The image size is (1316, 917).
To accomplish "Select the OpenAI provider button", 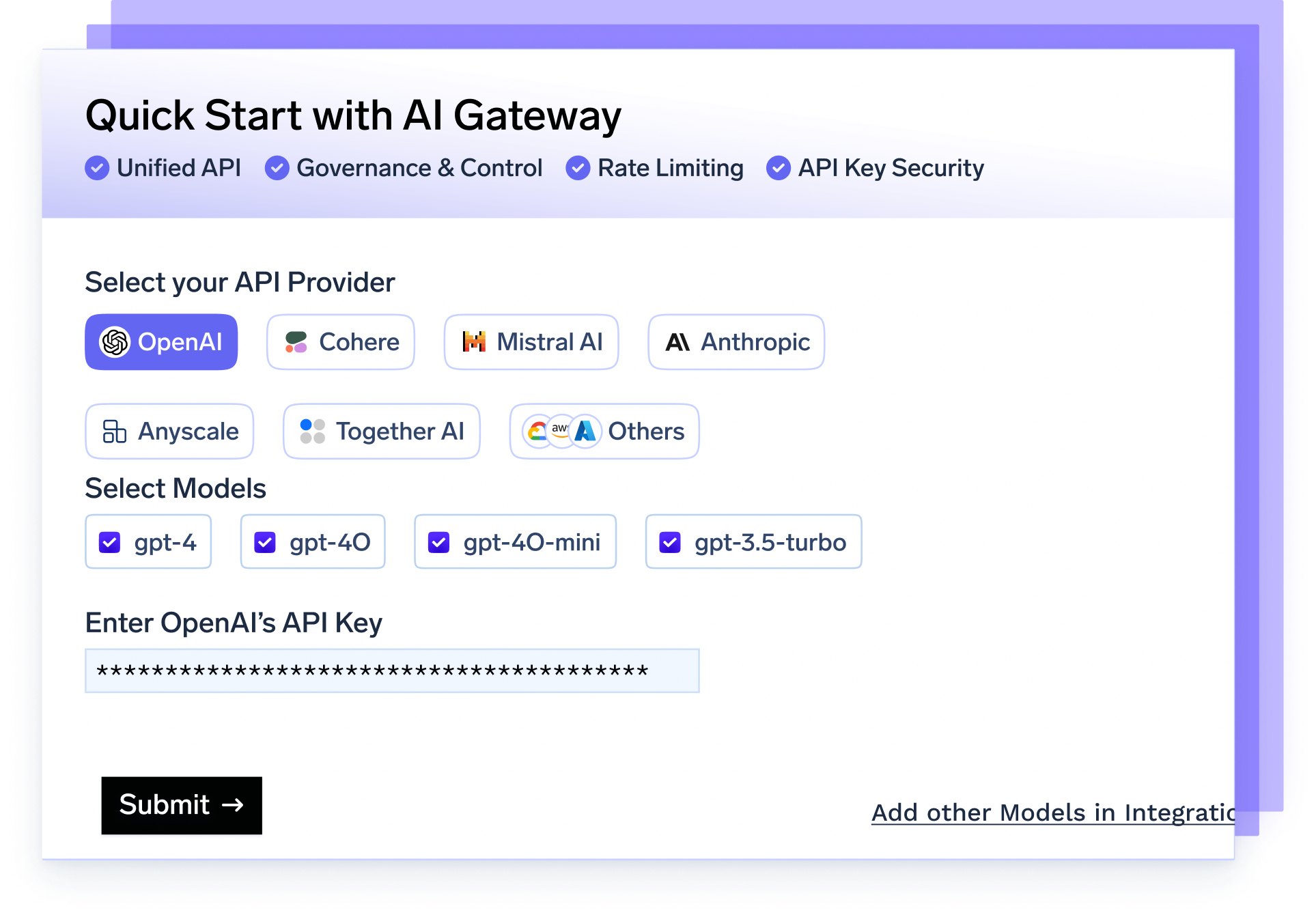I will [x=161, y=342].
